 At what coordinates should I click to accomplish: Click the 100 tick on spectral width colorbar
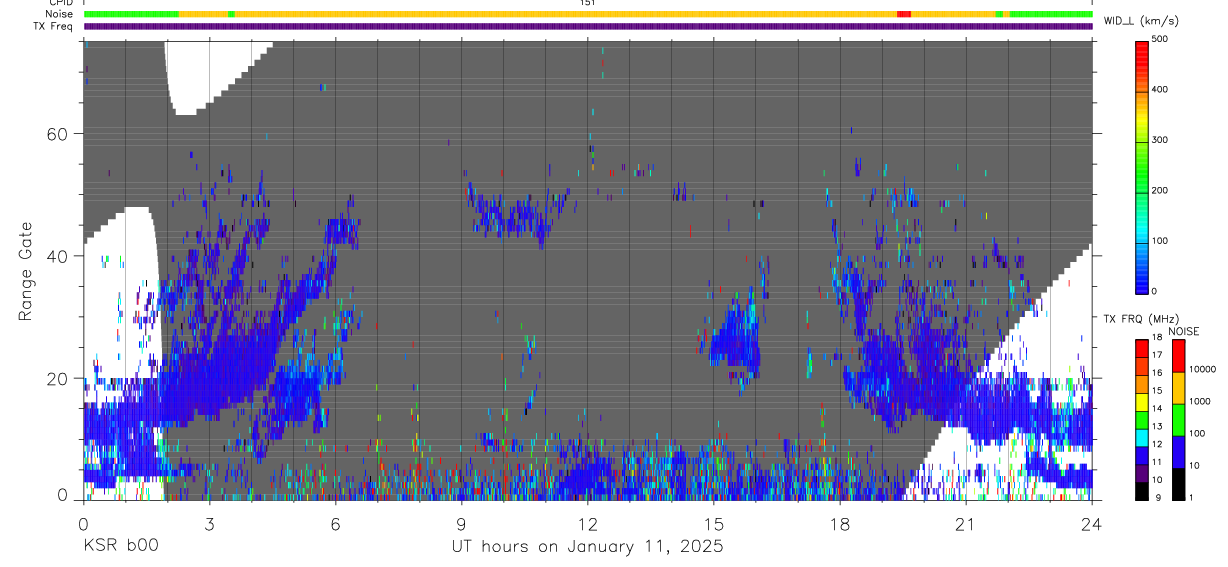(x=1160, y=241)
